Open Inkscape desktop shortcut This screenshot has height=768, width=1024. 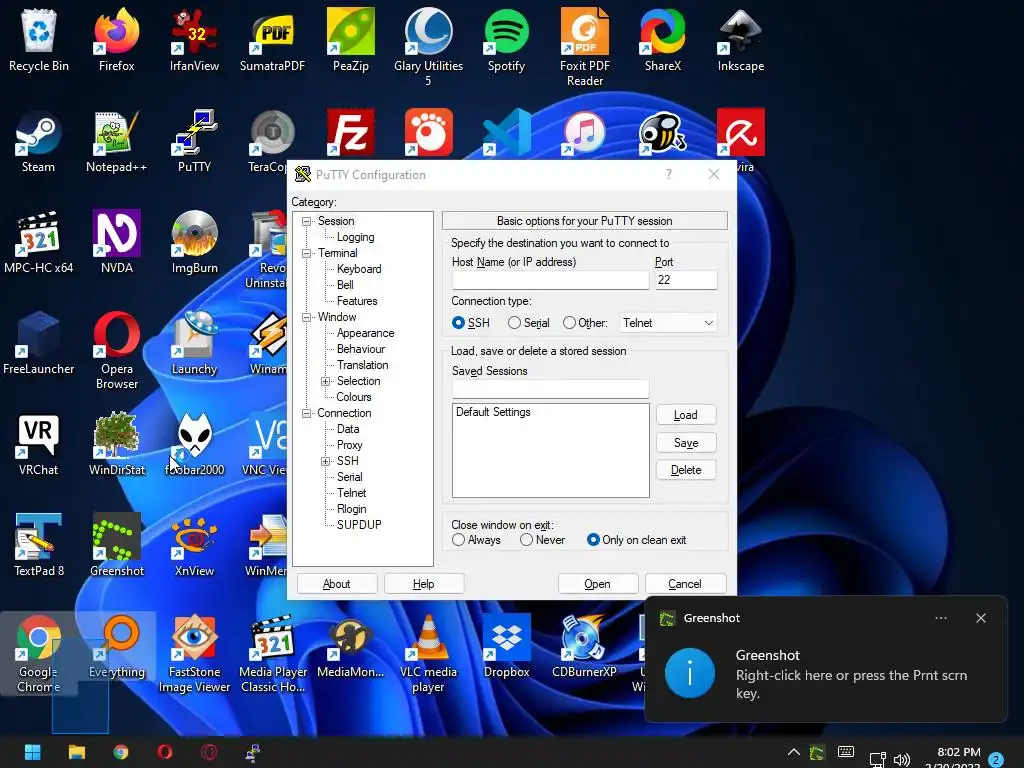click(x=741, y=39)
